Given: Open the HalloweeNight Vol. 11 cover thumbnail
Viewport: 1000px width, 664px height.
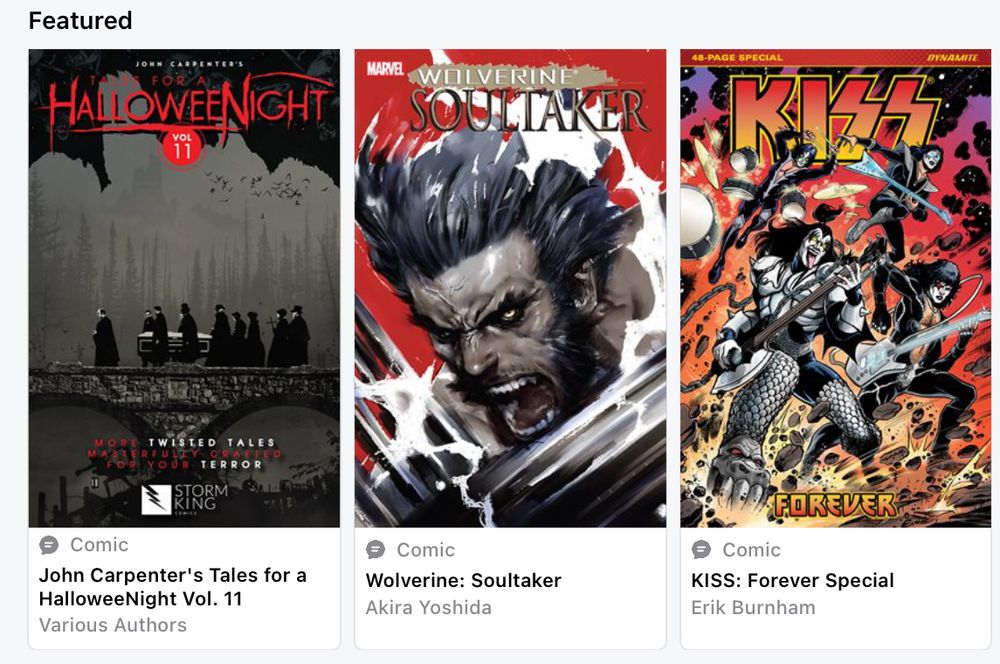Looking at the screenshot, I should pos(184,288).
